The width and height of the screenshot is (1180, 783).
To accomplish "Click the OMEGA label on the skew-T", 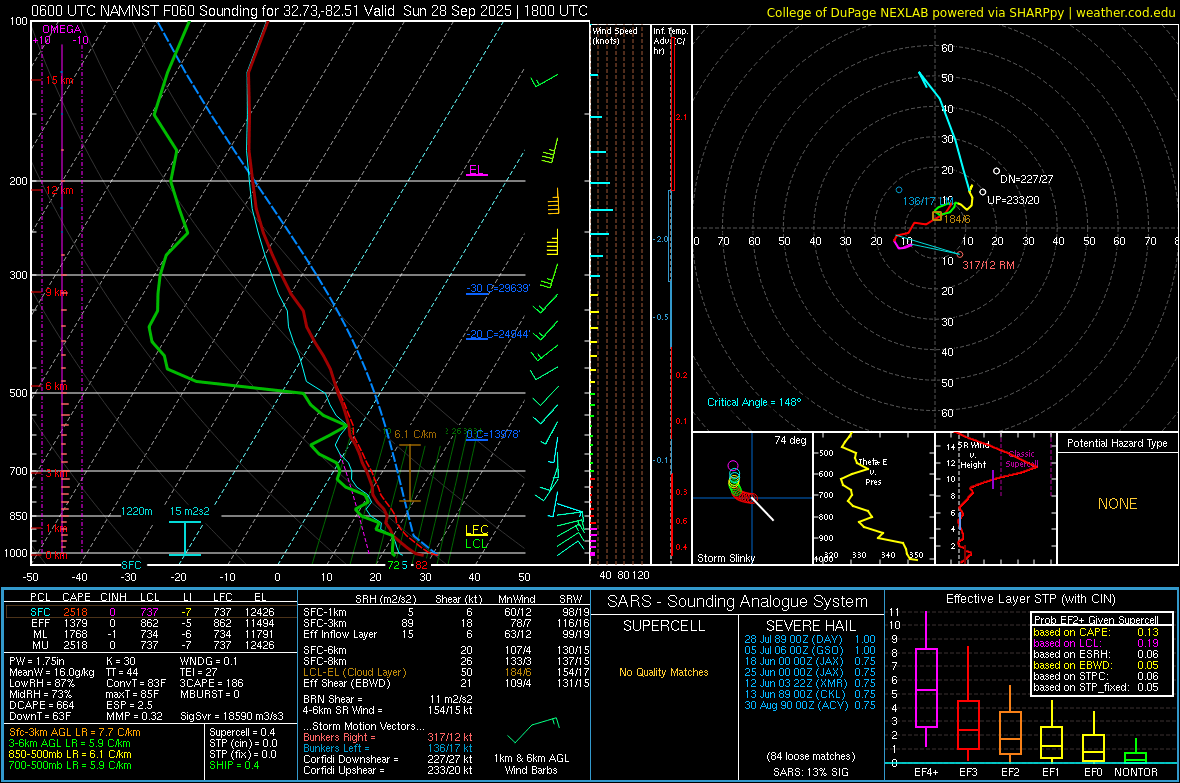I will 62,29.
